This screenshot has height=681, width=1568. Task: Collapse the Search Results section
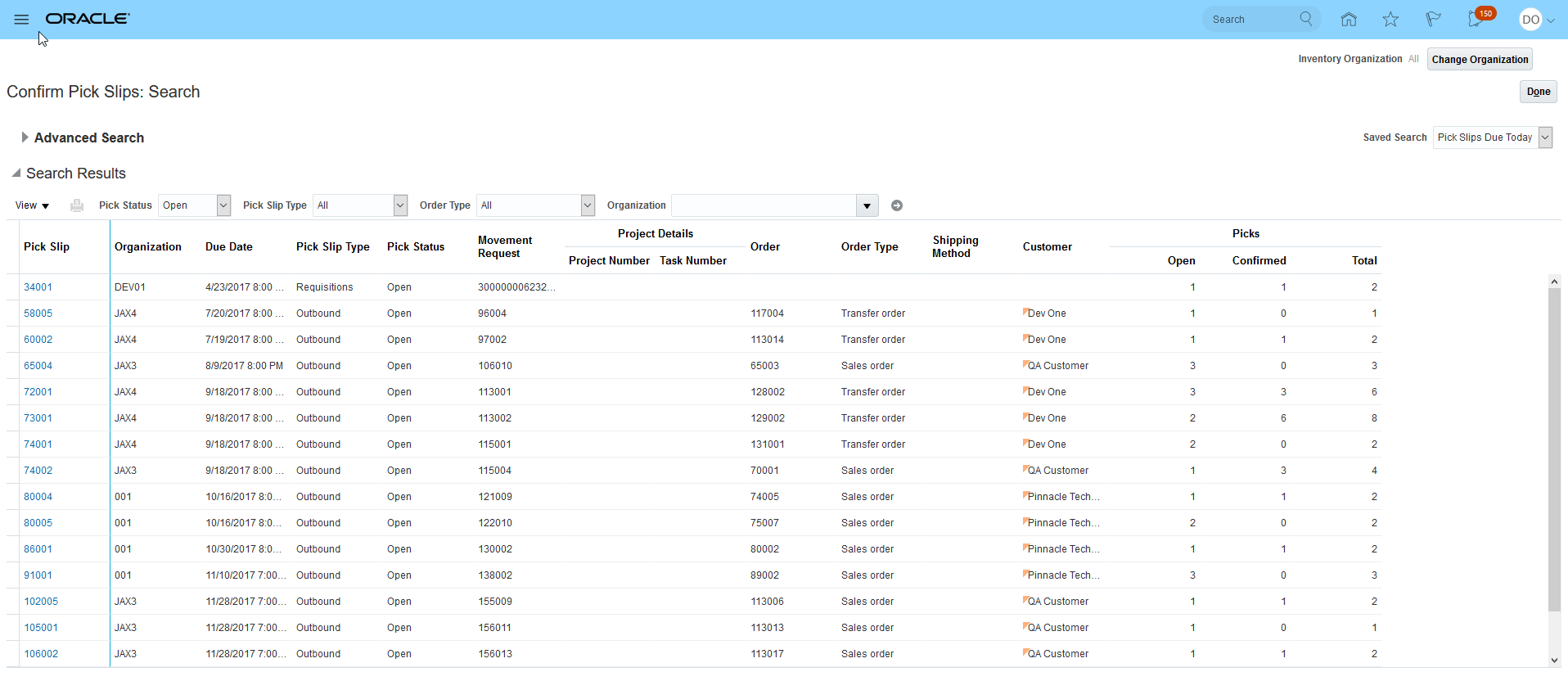coord(16,173)
